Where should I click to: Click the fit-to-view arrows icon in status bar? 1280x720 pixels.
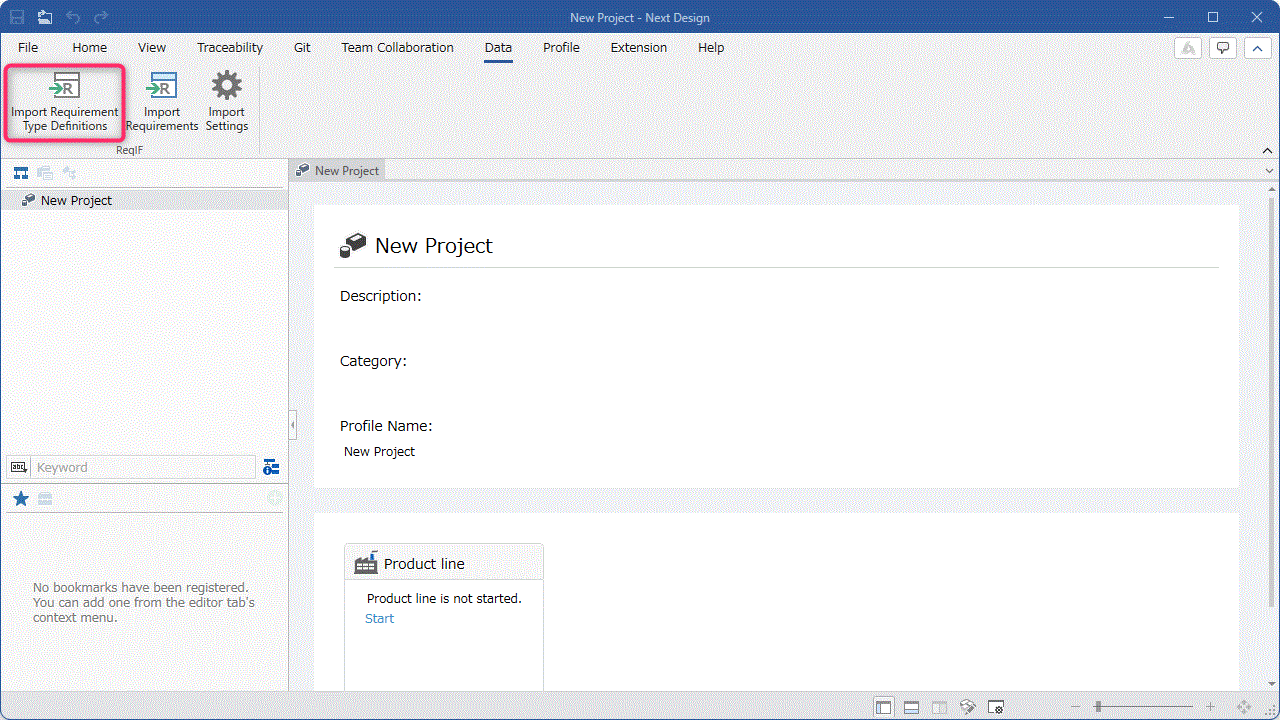tap(1245, 707)
